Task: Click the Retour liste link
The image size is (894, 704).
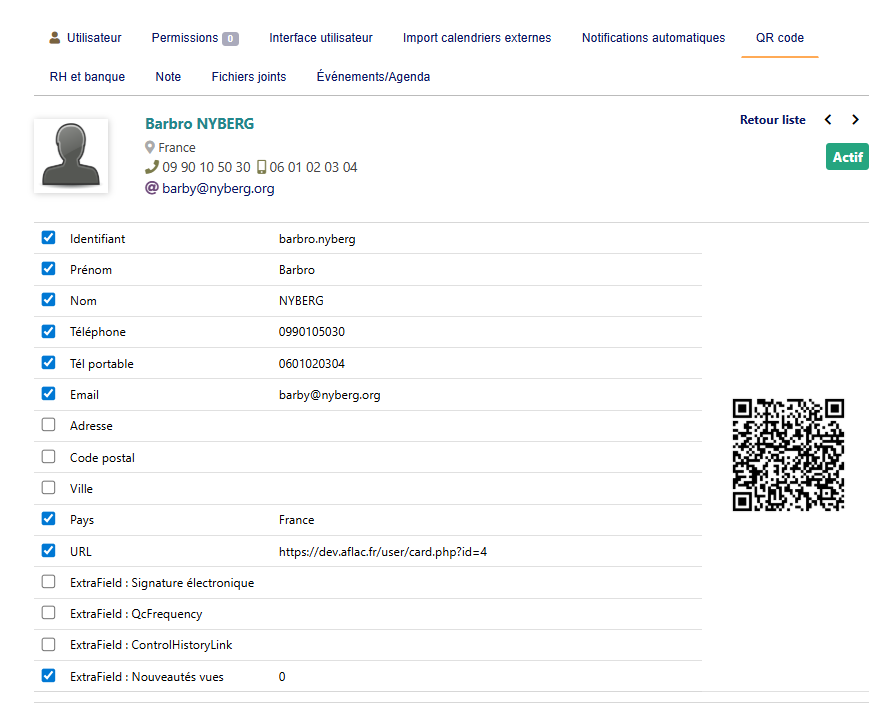Action: coord(772,119)
